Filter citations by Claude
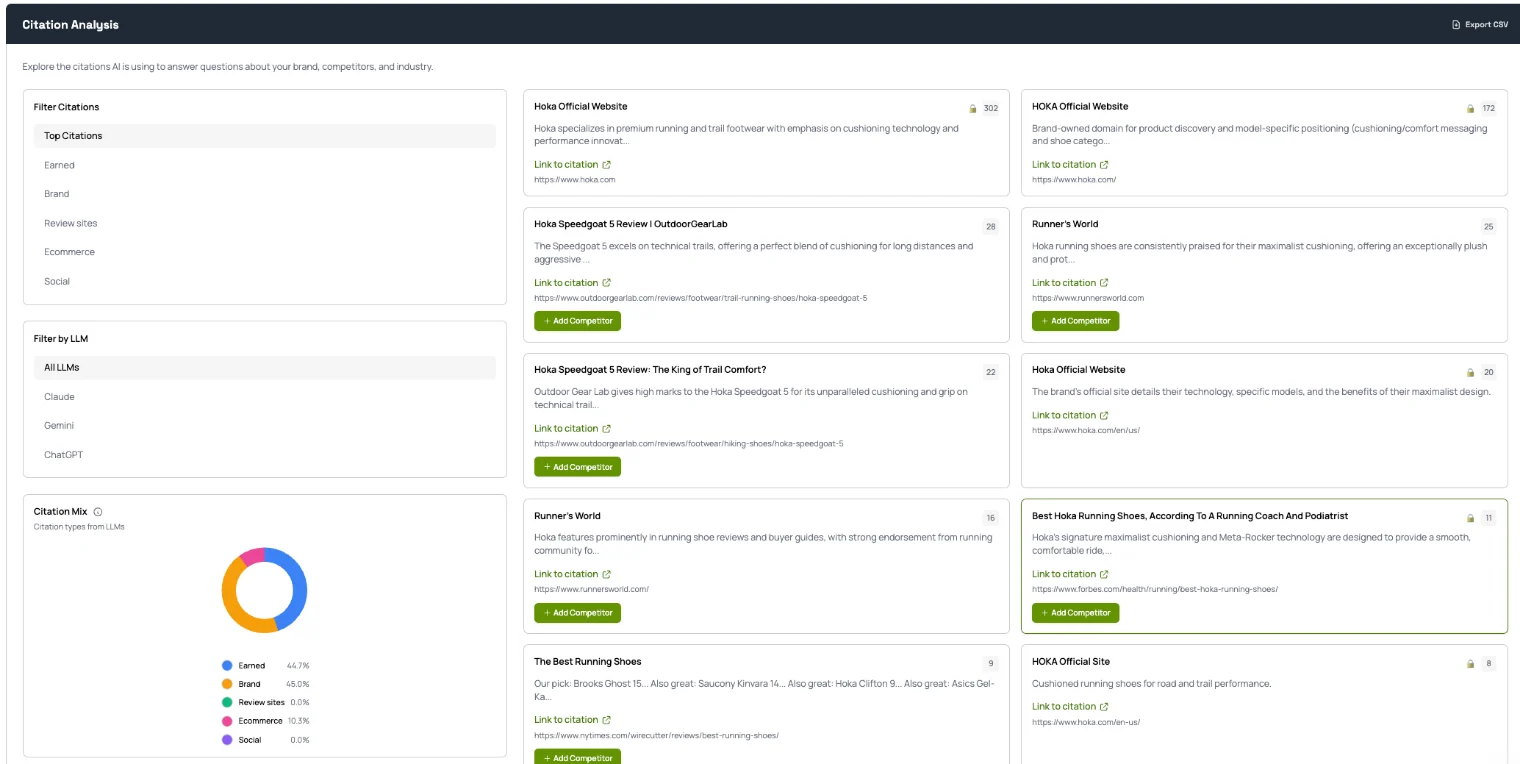This screenshot has height=764, width=1520. (x=264, y=397)
